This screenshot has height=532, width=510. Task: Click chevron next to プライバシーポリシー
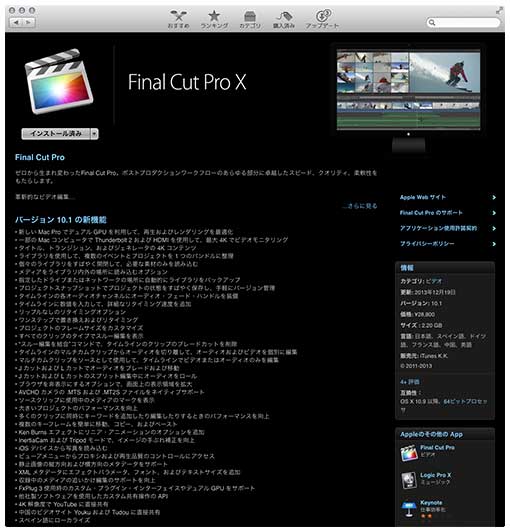[494, 244]
